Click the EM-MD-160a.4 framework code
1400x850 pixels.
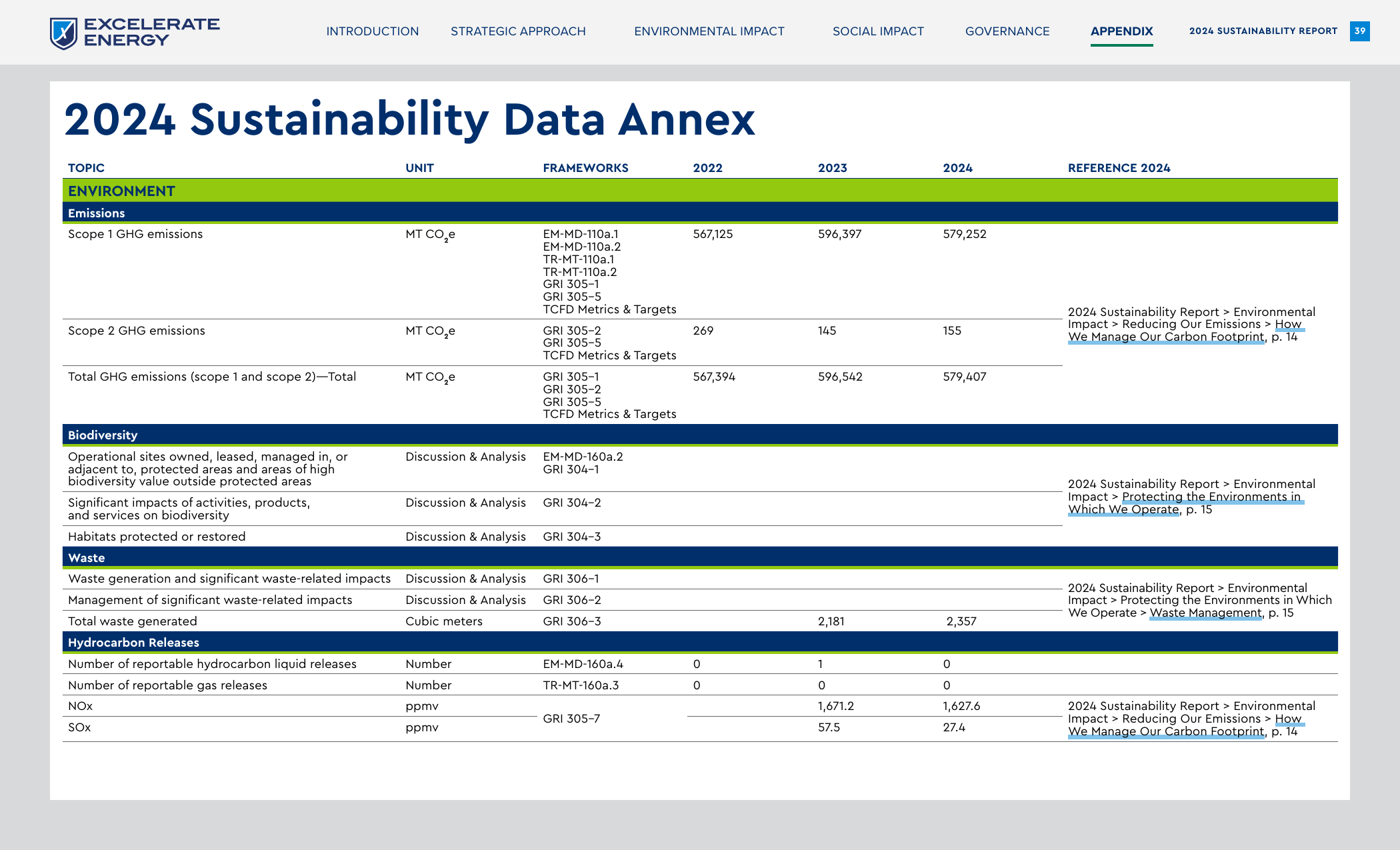pyautogui.click(x=583, y=664)
